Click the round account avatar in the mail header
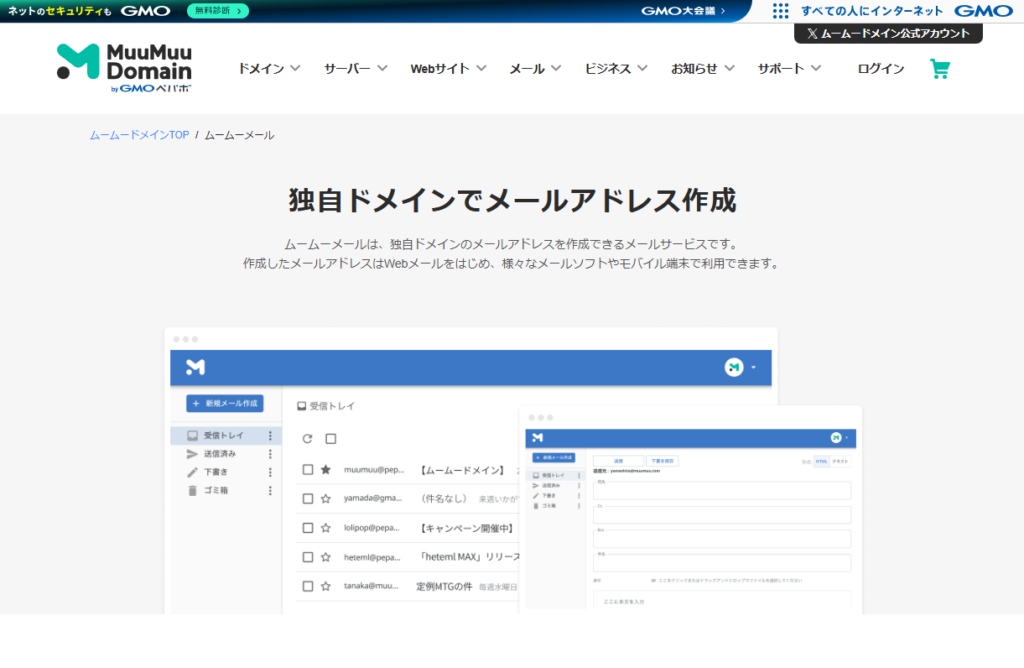Viewport: 1024px width, 668px height. click(734, 367)
